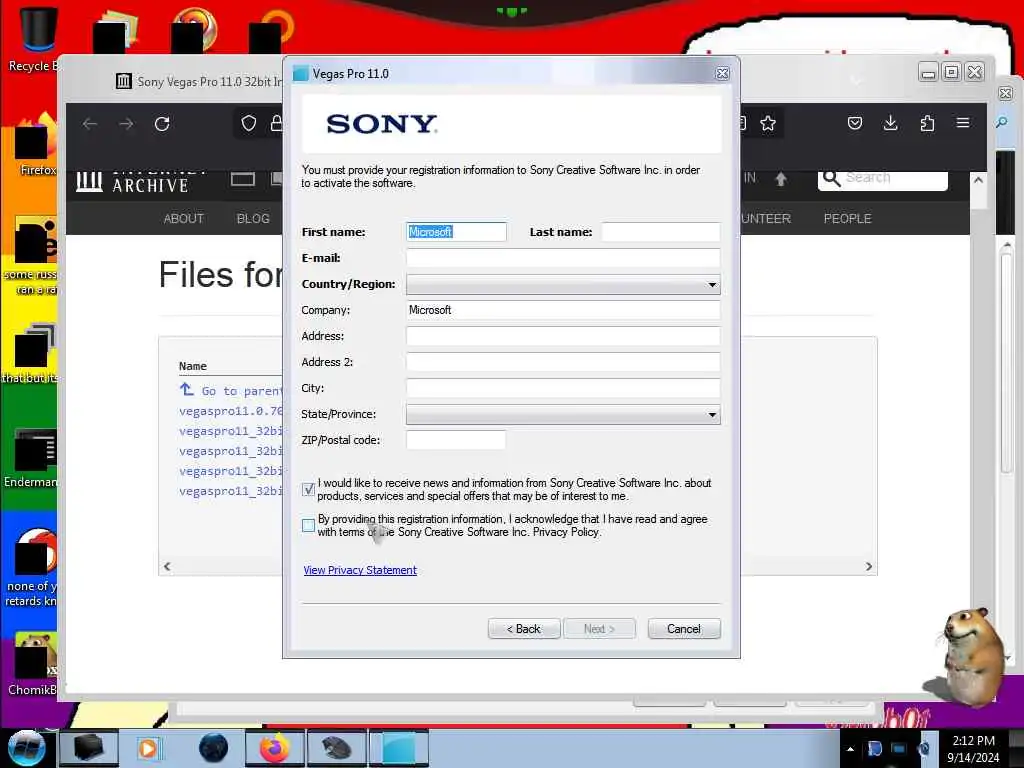The width and height of the screenshot is (1024, 768).
Task: Click the Internet Archive upload arrow icon
Action: point(781,179)
